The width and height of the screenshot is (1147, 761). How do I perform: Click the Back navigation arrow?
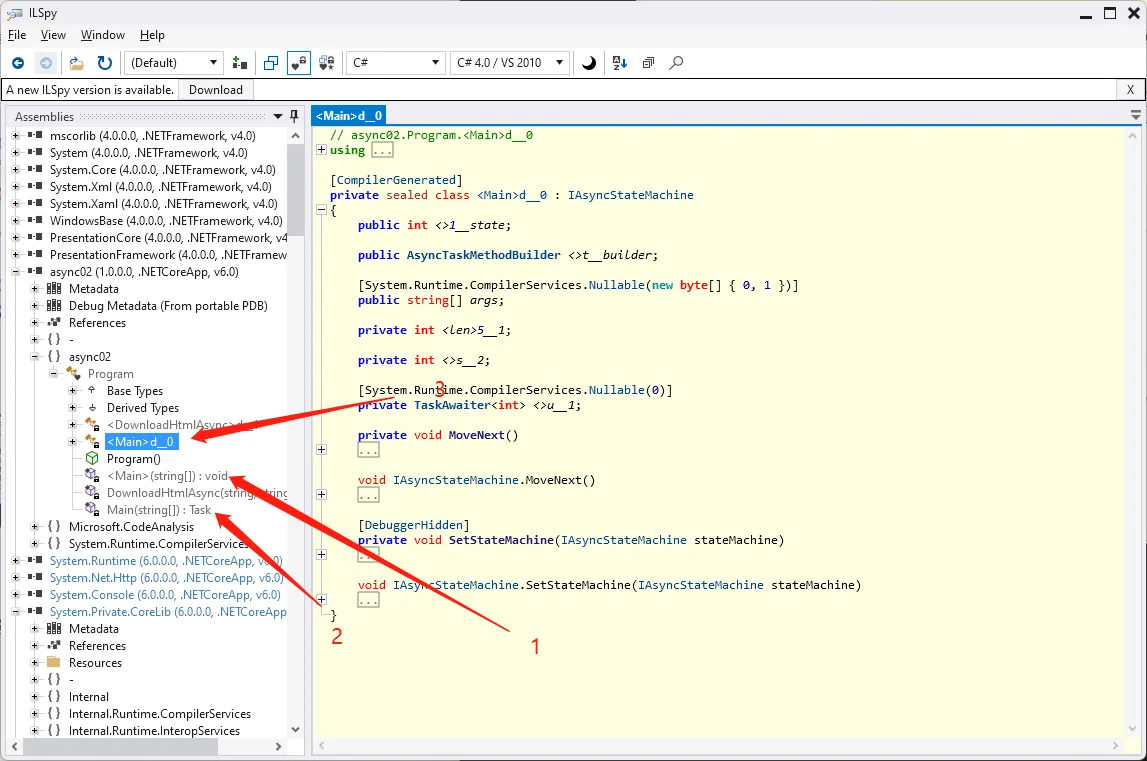coord(18,63)
